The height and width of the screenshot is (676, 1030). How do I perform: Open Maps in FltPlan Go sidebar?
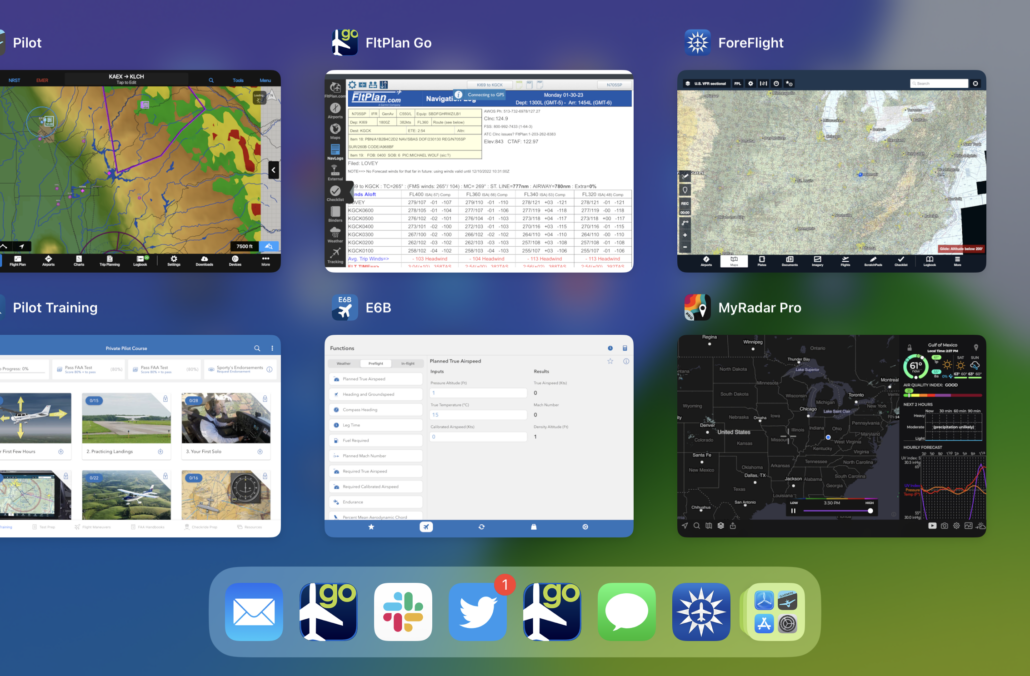[335, 131]
